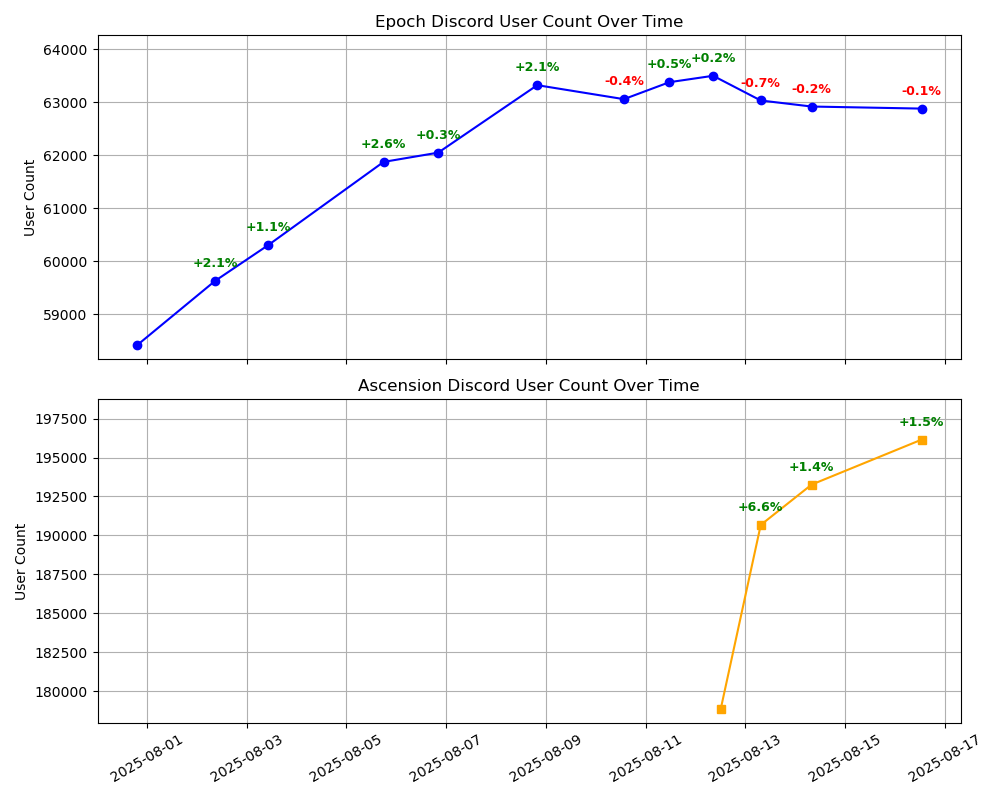This screenshot has width=1000, height=800.
Task: Click the 63000 y-axis tick label
Action: click(x=67, y=103)
